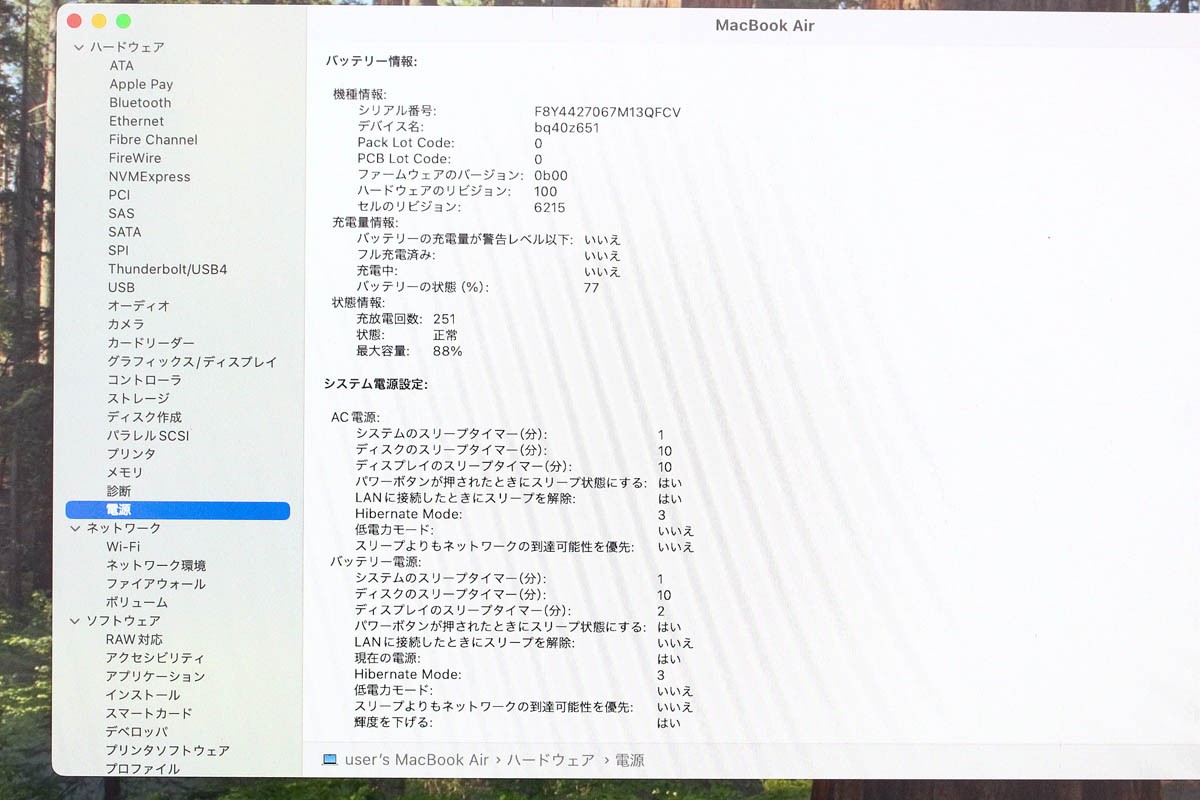Collapse the ソフトウェア section chevron
This screenshot has width=1200, height=800.
click(x=75, y=621)
